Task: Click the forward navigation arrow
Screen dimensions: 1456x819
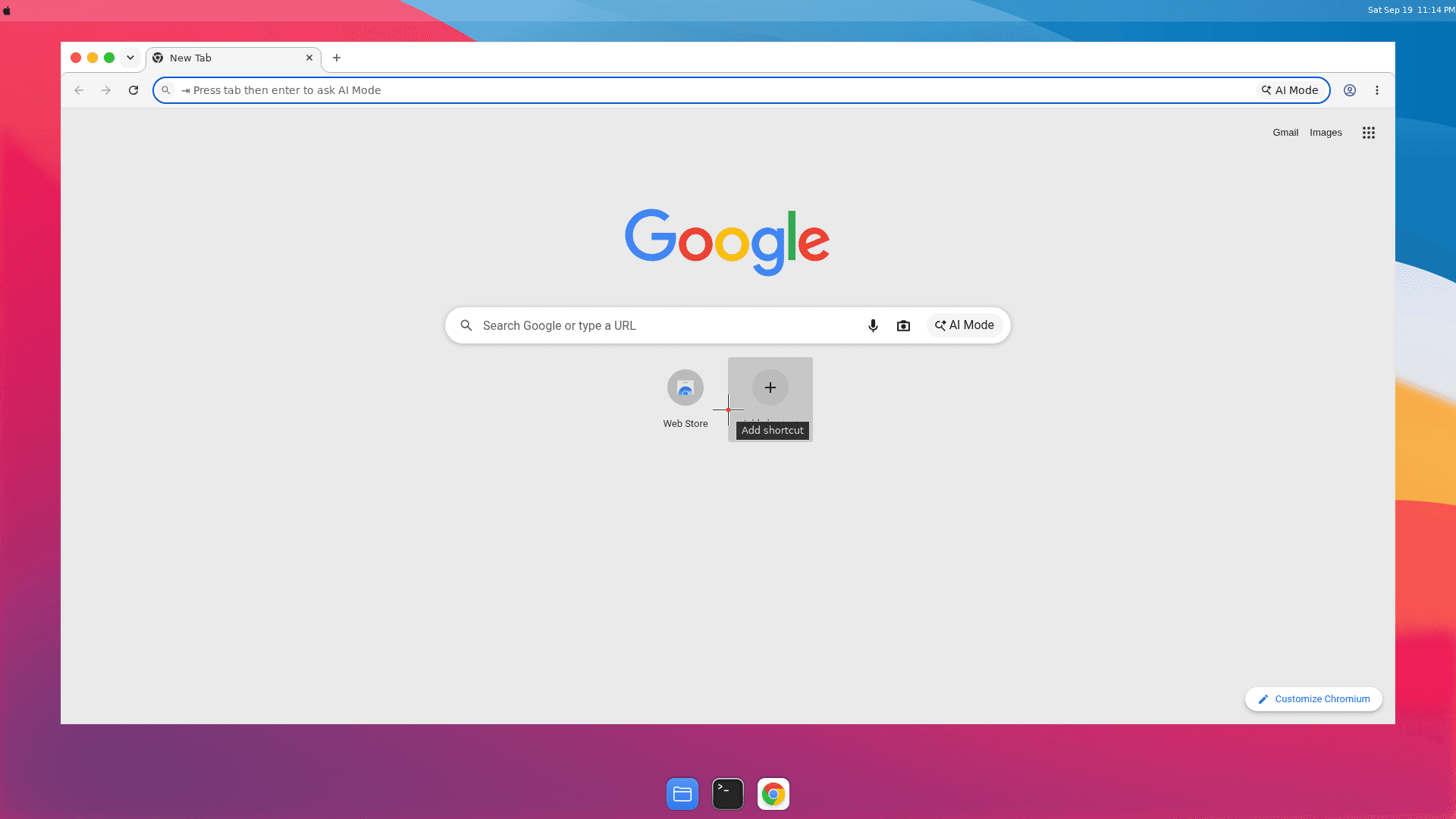Action: click(106, 90)
